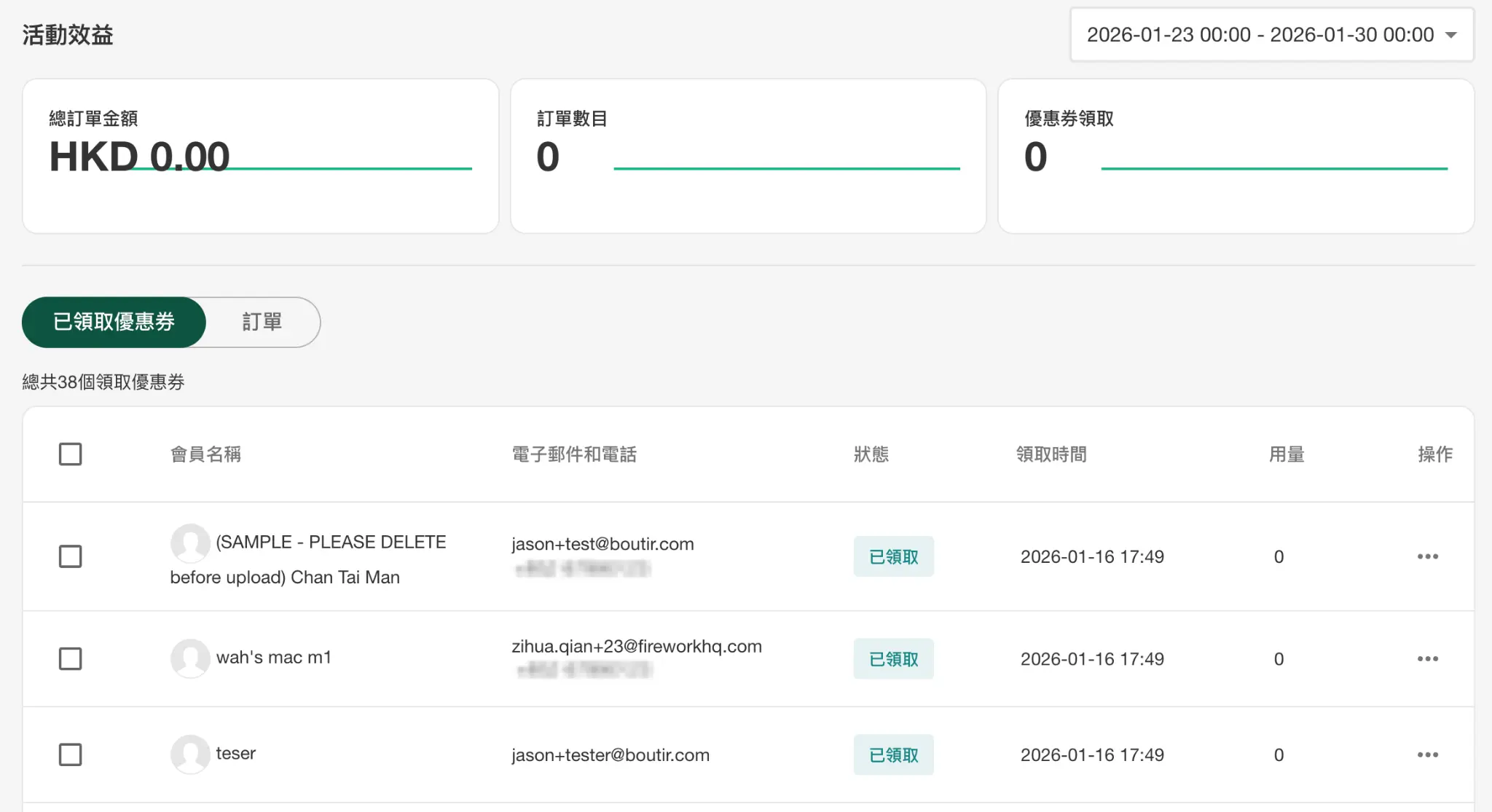Click the 領取時間 column header
This screenshot has width=1492, height=812.
click(1051, 454)
